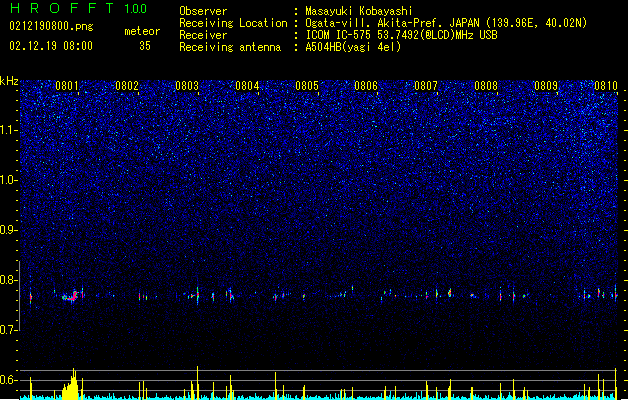The width and height of the screenshot is (629, 400).
Task: Click the ICOM IC-575 receiver value
Action: click(x=401, y=35)
